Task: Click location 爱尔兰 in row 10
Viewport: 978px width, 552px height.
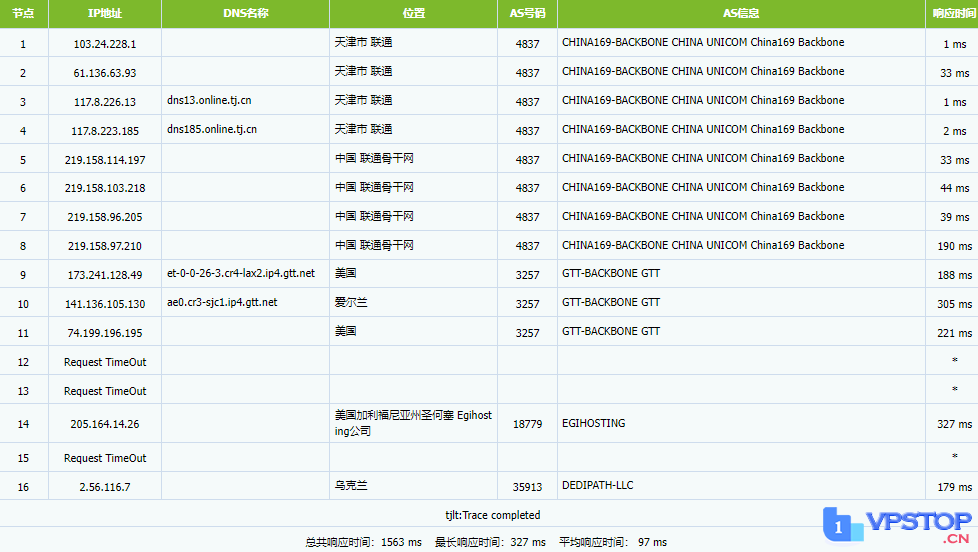Action: [351, 303]
